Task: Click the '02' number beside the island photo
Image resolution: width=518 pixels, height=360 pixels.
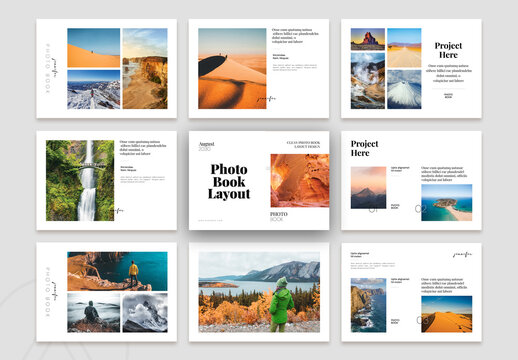Action: click(421, 209)
